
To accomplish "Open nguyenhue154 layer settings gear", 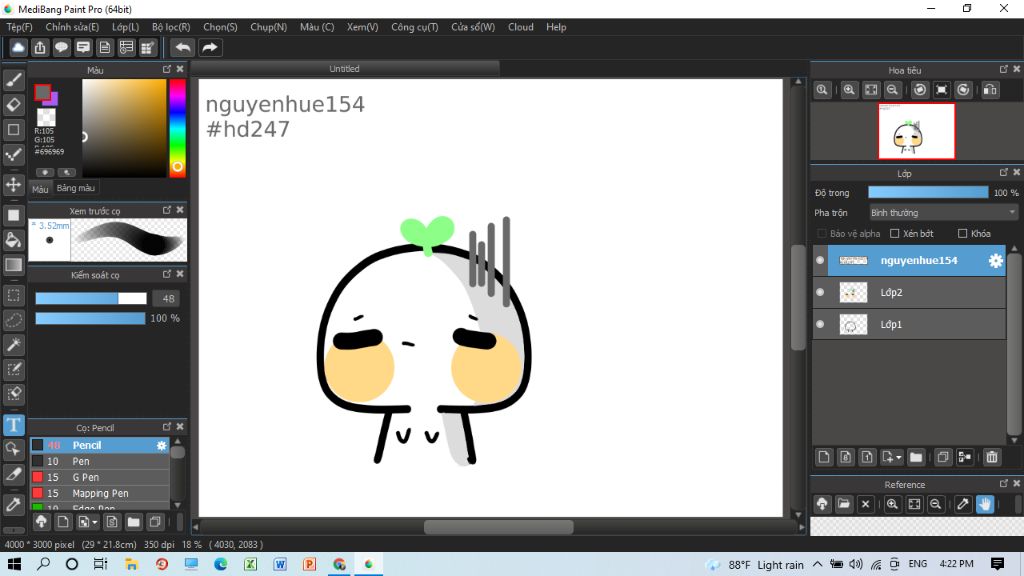I will [x=995, y=261].
